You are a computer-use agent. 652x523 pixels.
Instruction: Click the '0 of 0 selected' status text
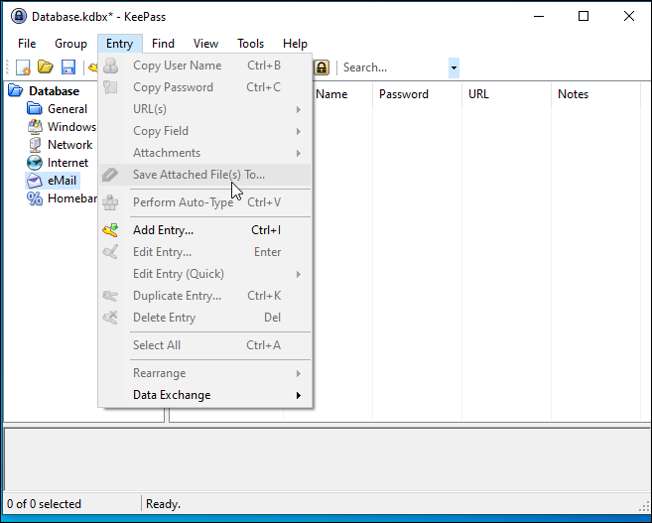(x=44, y=504)
